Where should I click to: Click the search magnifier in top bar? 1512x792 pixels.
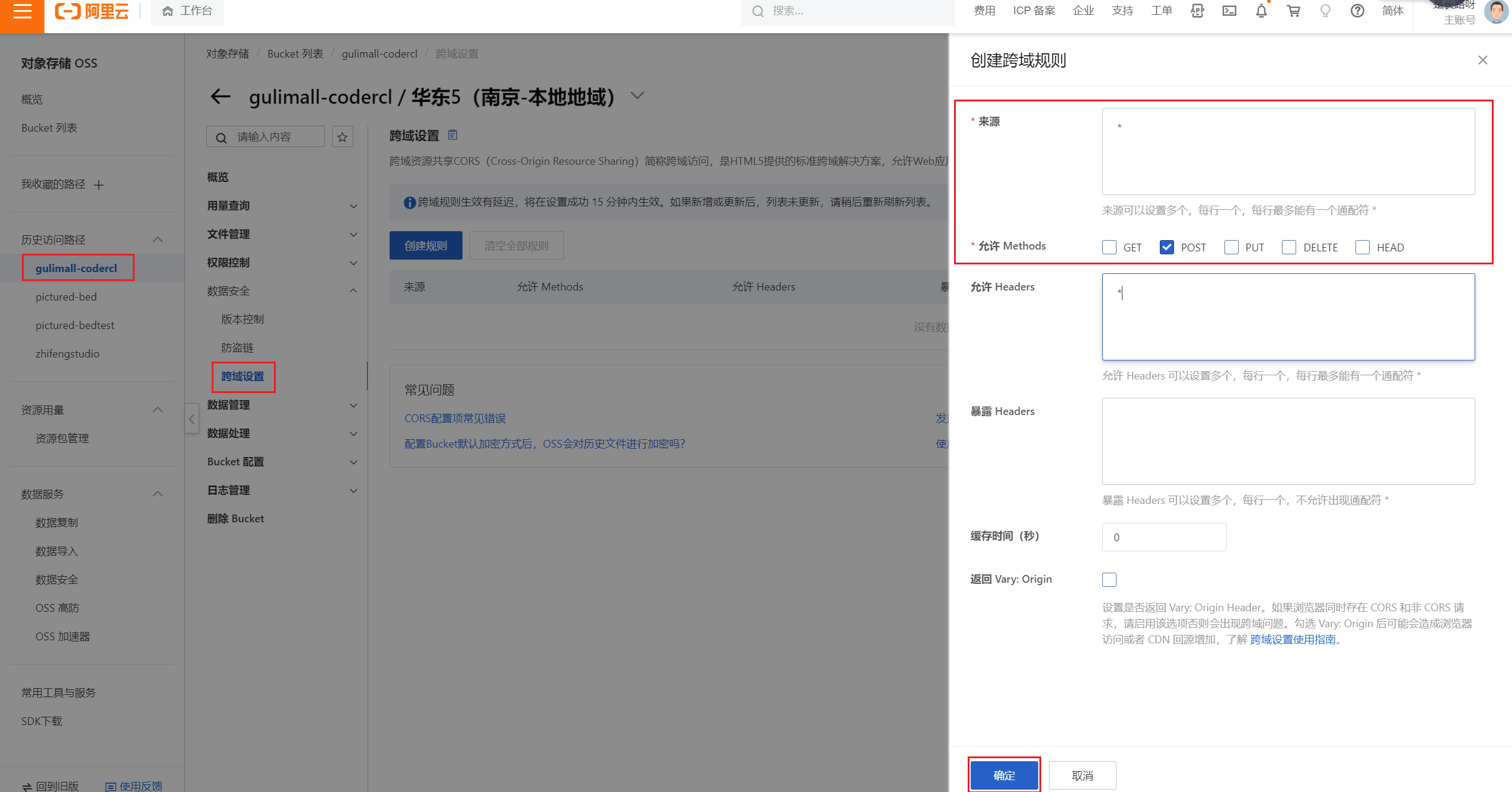tap(757, 11)
